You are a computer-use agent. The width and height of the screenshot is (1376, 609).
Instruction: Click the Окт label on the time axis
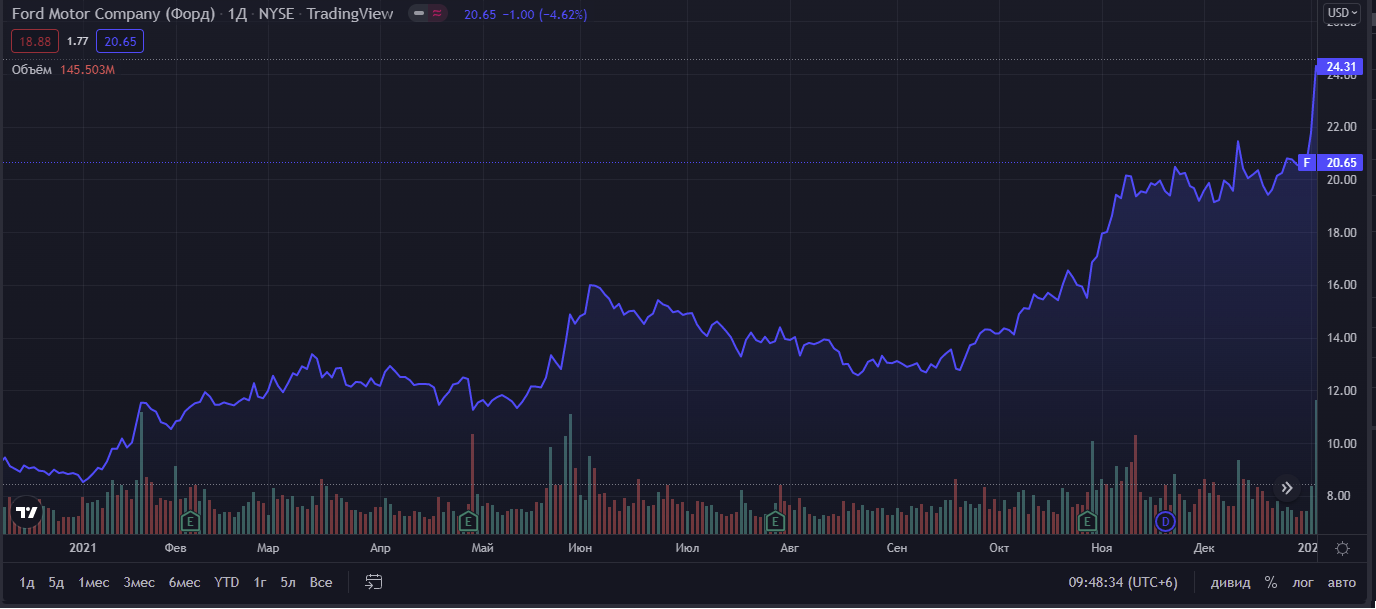pos(999,548)
